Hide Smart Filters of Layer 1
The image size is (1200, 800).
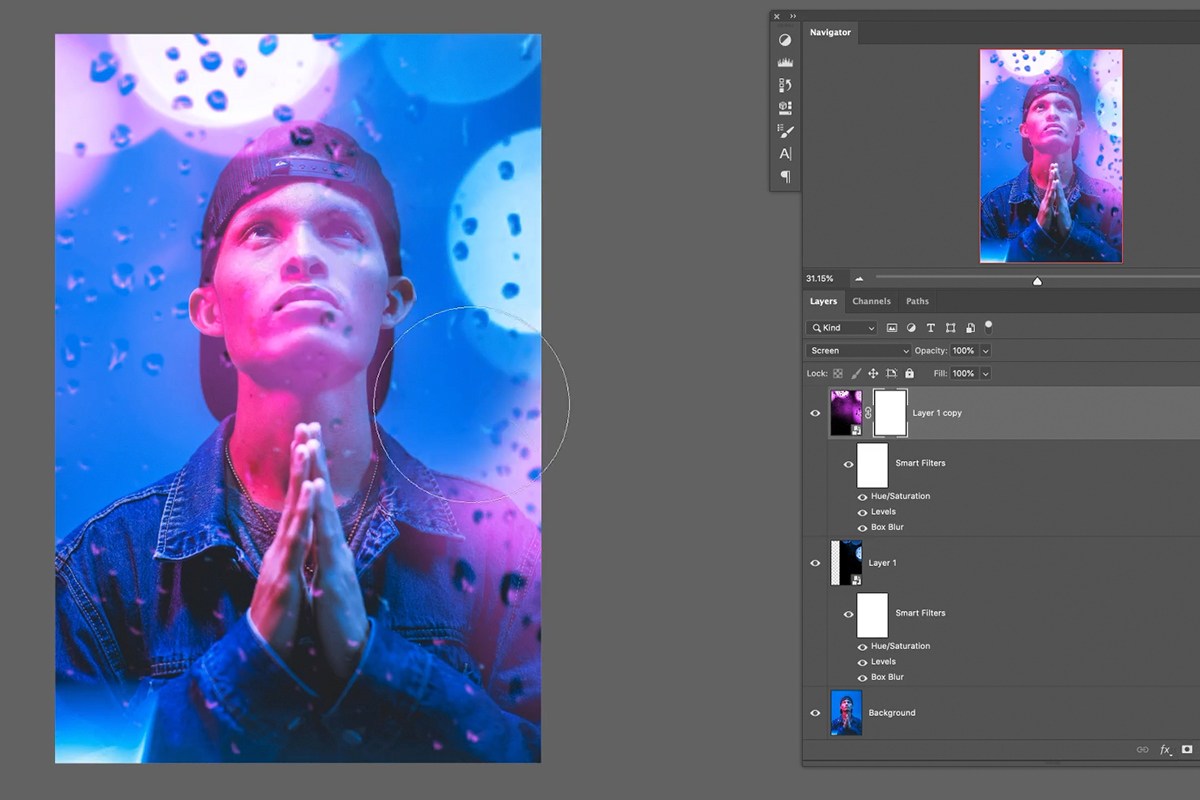(848, 614)
